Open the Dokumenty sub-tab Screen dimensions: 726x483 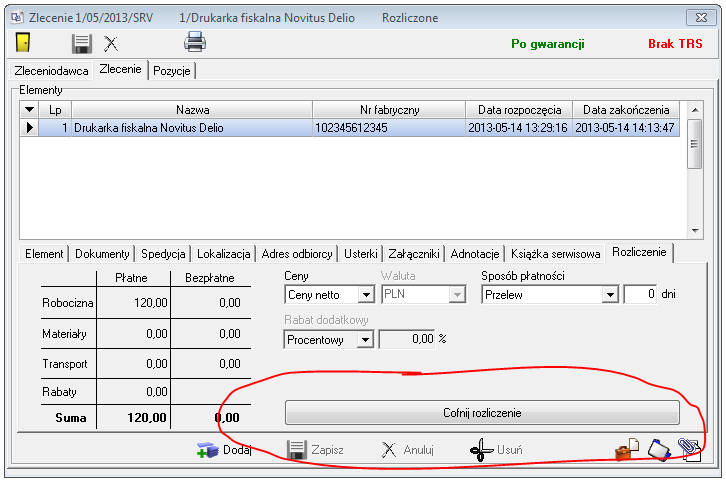click(102, 254)
